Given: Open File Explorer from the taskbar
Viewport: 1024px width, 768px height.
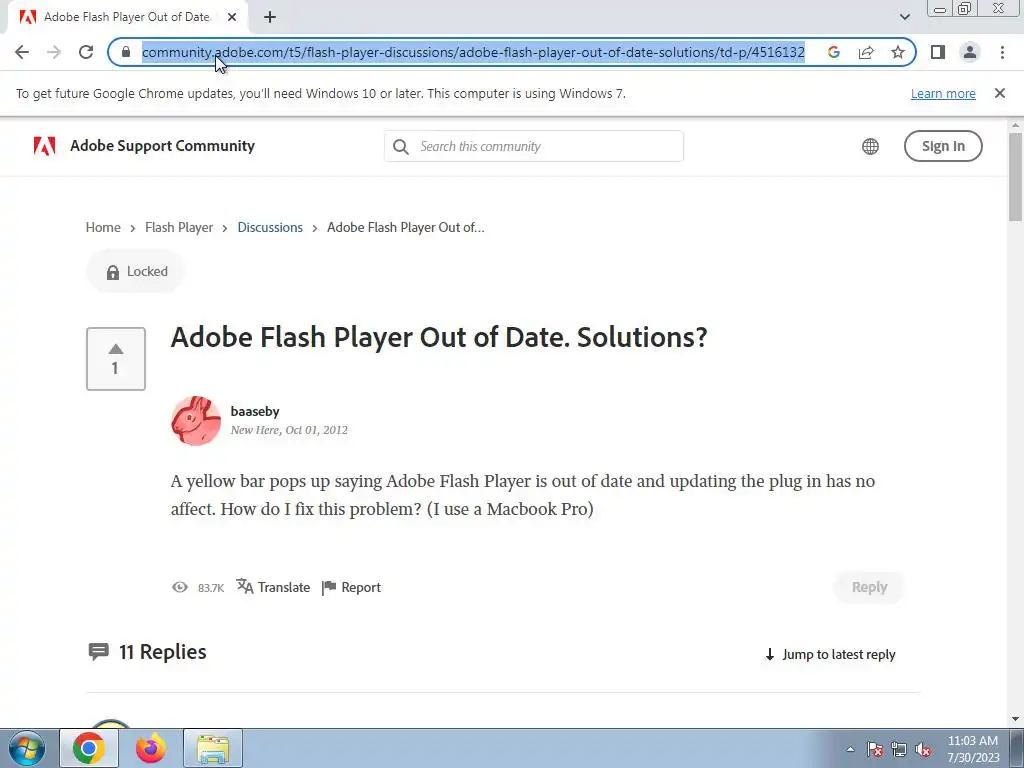Looking at the screenshot, I should (x=213, y=748).
